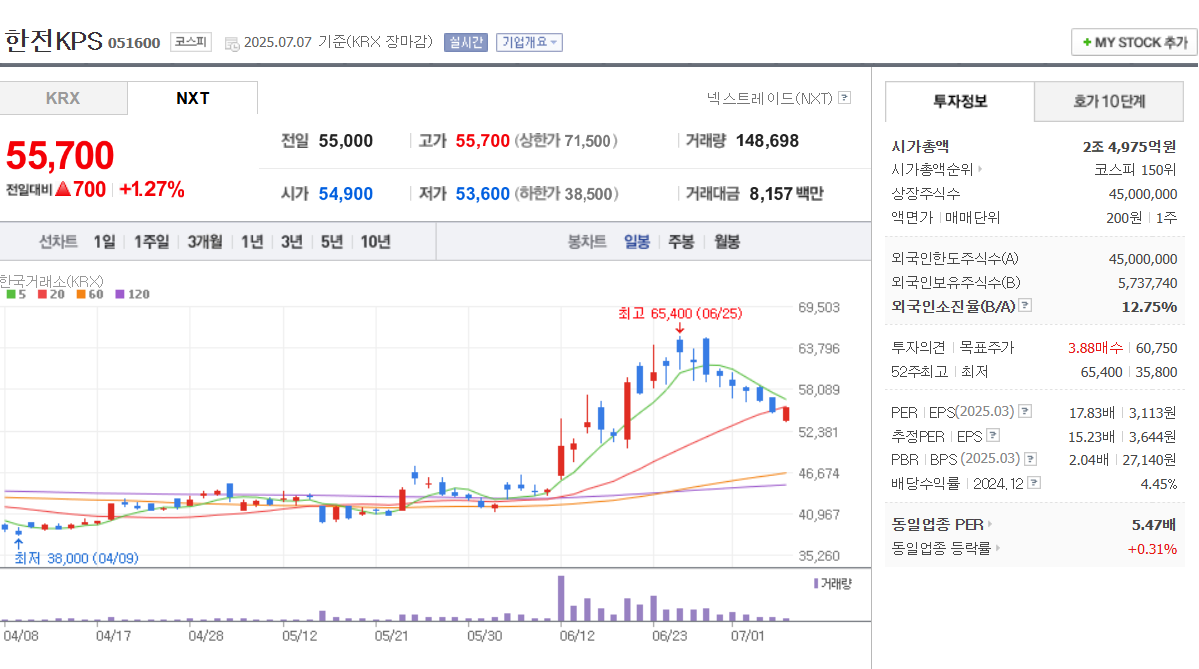The width and height of the screenshot is (1199, 669).
Task: Select the 일봉 candlestick chart
Action: (x=636, y=242)
